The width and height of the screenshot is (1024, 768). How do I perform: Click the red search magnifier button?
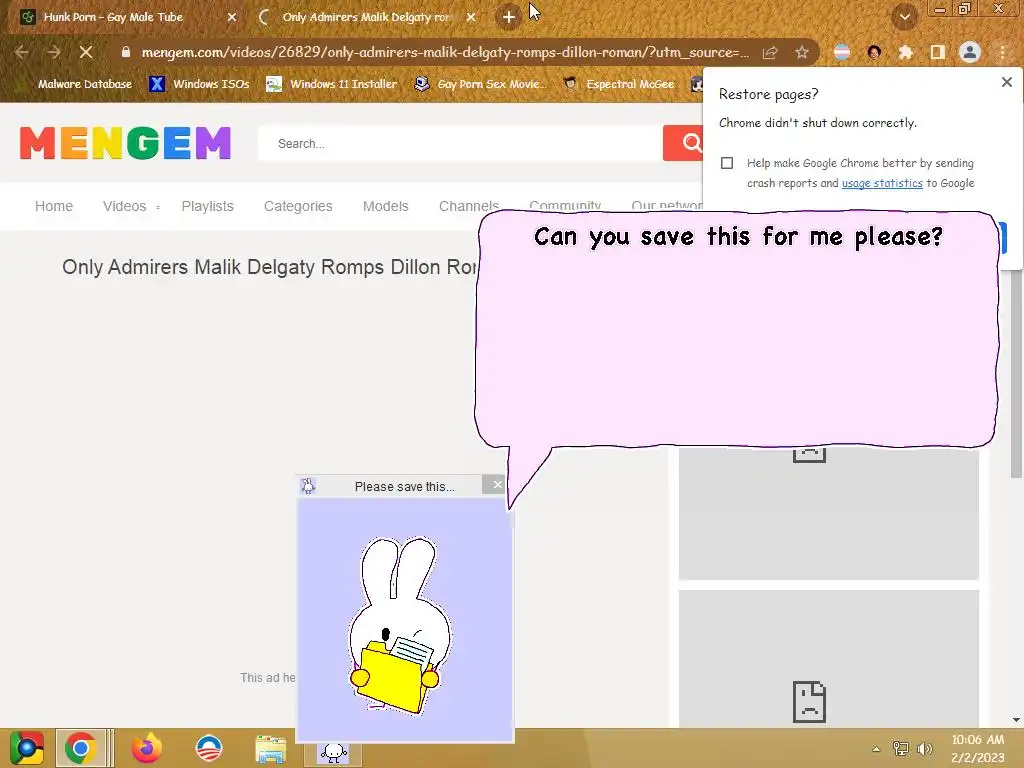click(683, 143)
